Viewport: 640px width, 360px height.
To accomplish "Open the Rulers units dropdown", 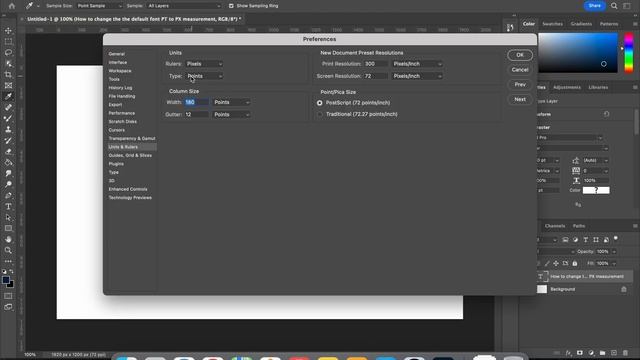I will click(204, 64).
